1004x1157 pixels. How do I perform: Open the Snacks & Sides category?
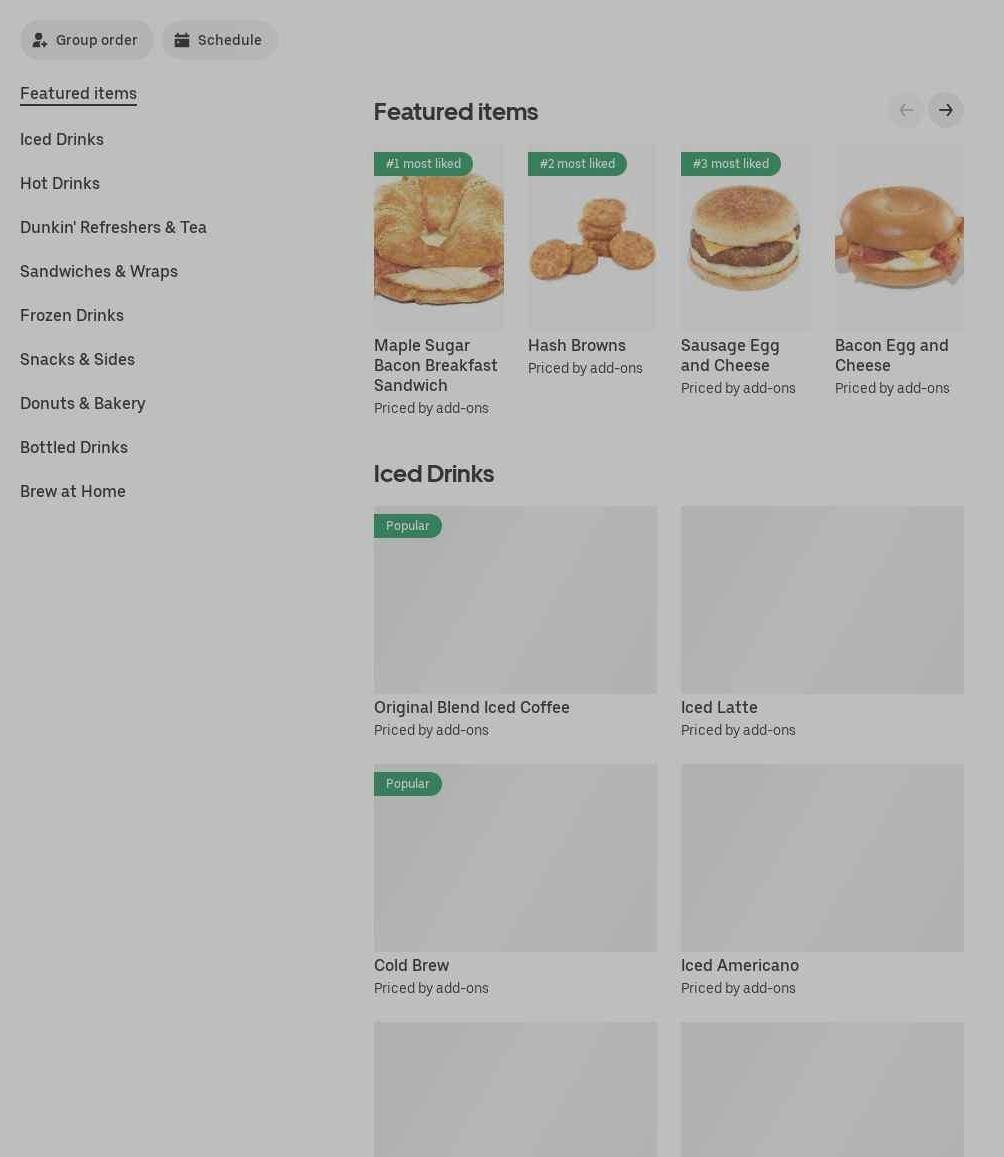77,359
